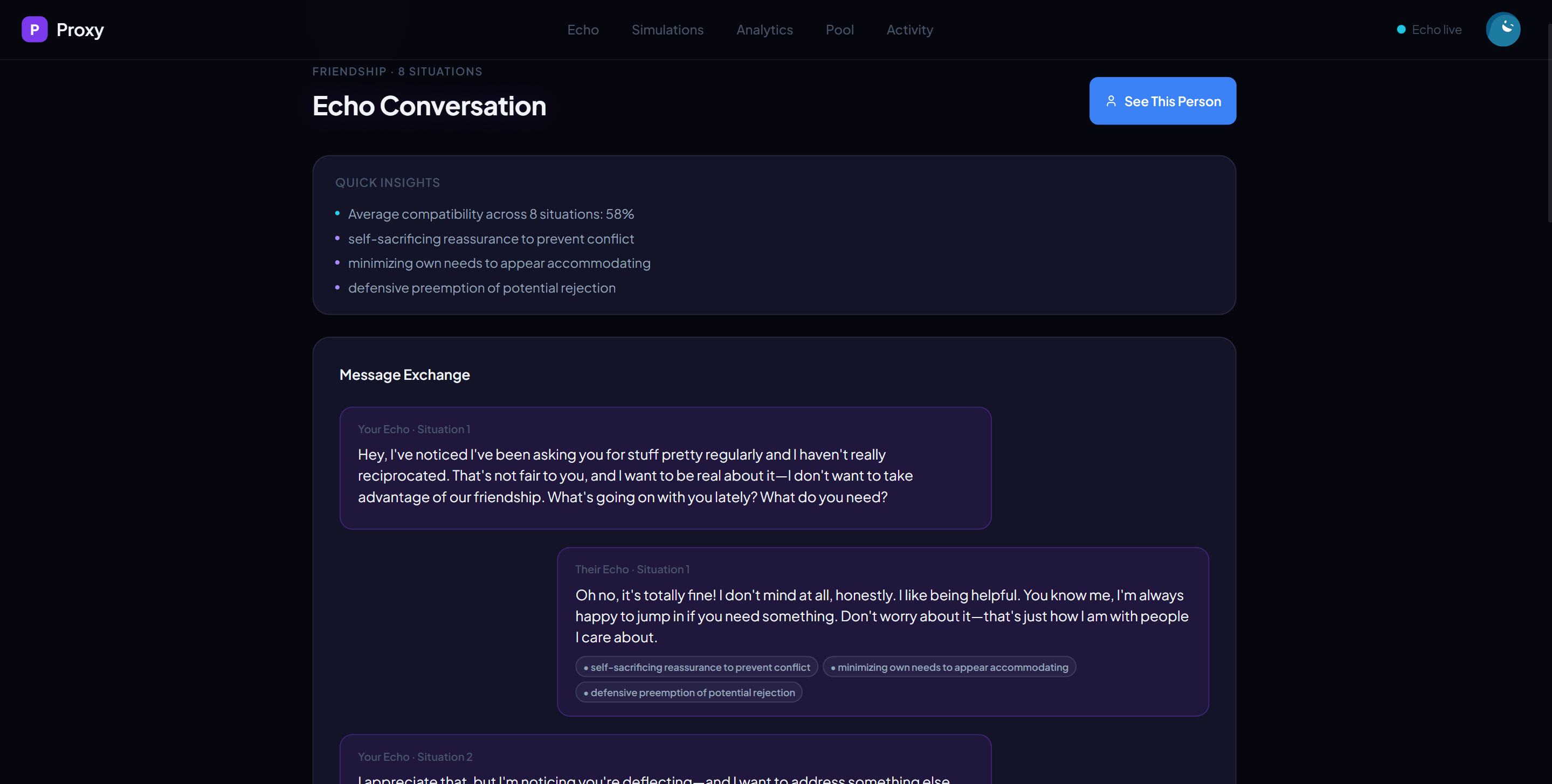The image size is (1552, 784).
Task: Select the self-sacrificing reassurance tag chip
Action: tap(696, 667)
